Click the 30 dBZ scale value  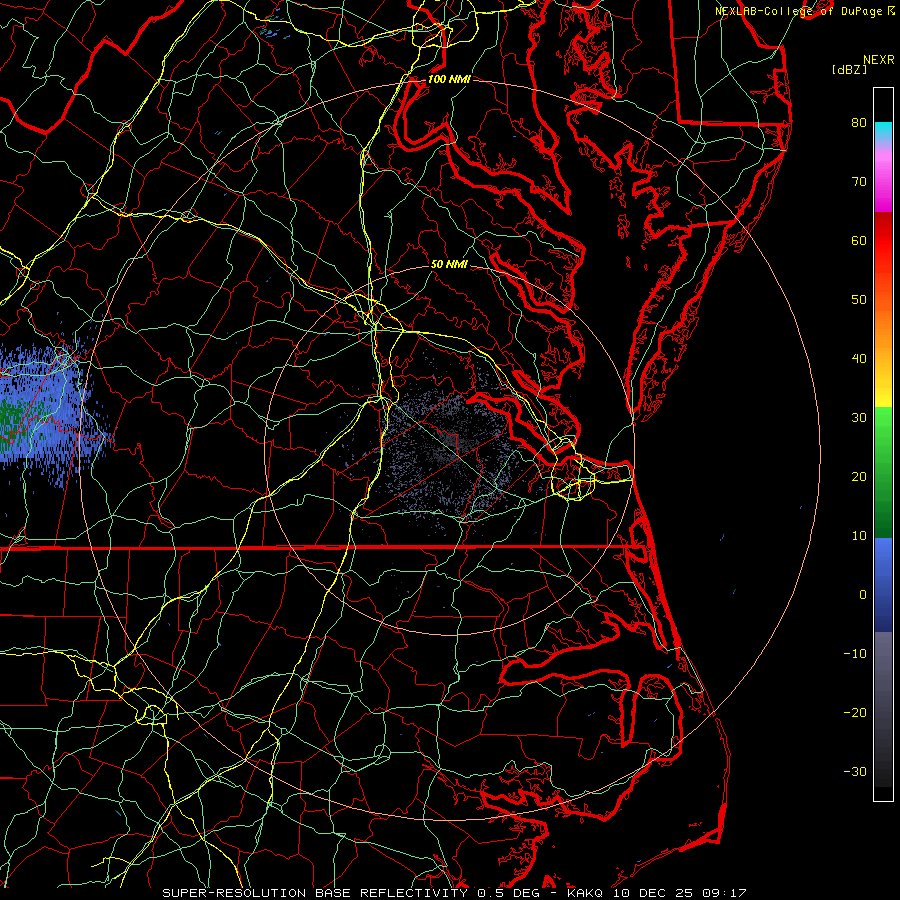point(859,417)
